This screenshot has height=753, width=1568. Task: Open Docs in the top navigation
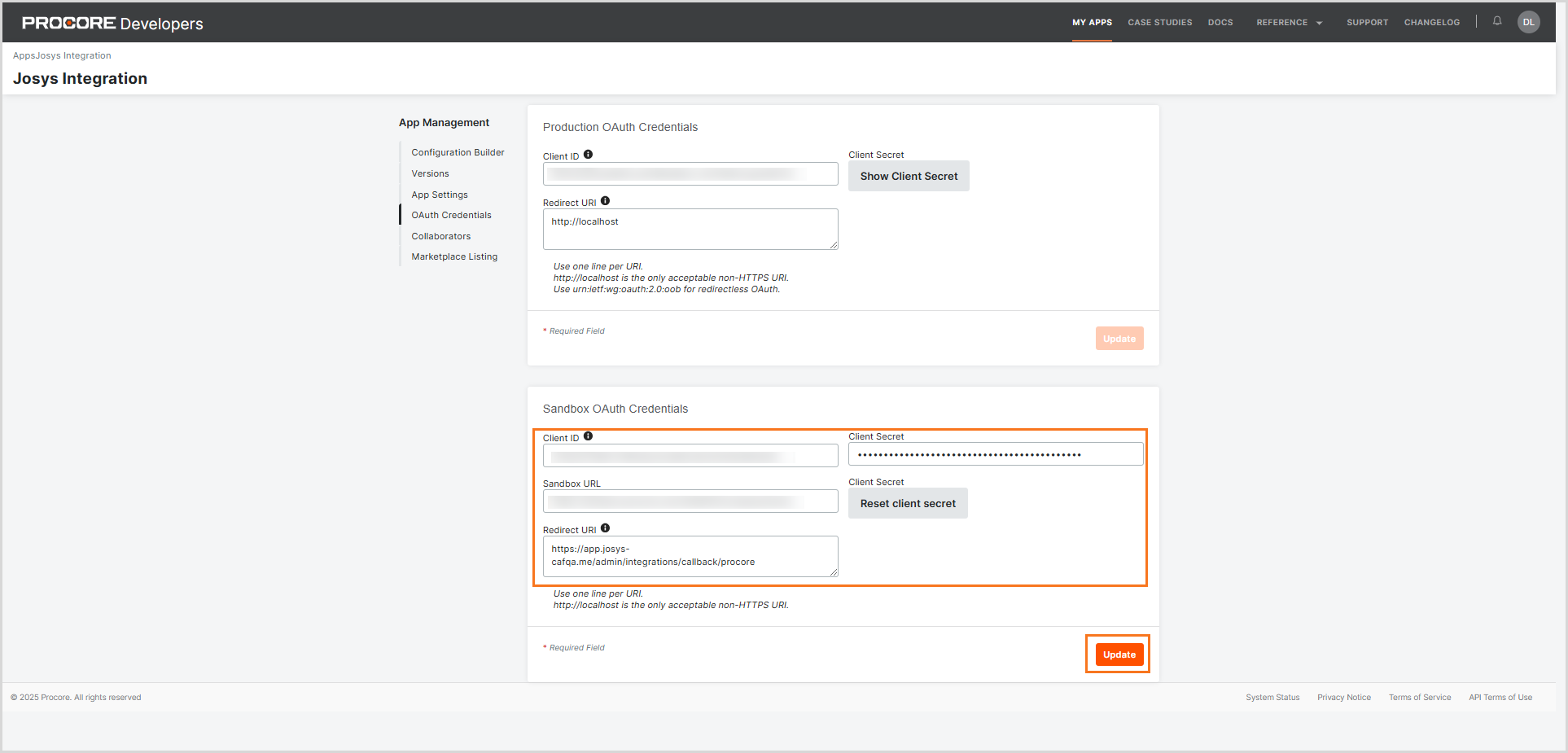coord(1220,23)
